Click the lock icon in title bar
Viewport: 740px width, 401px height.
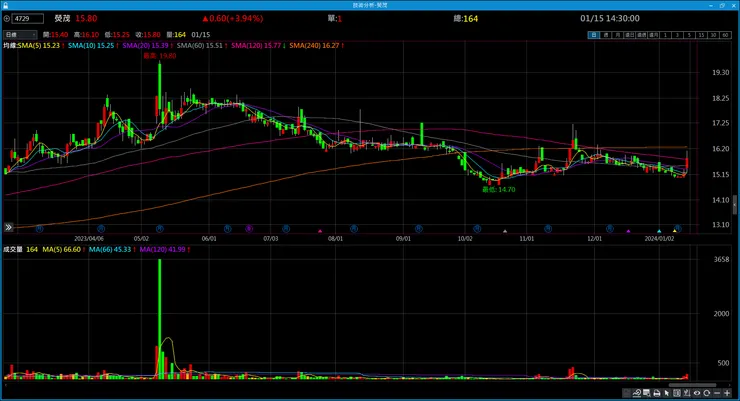pos(5,5)
